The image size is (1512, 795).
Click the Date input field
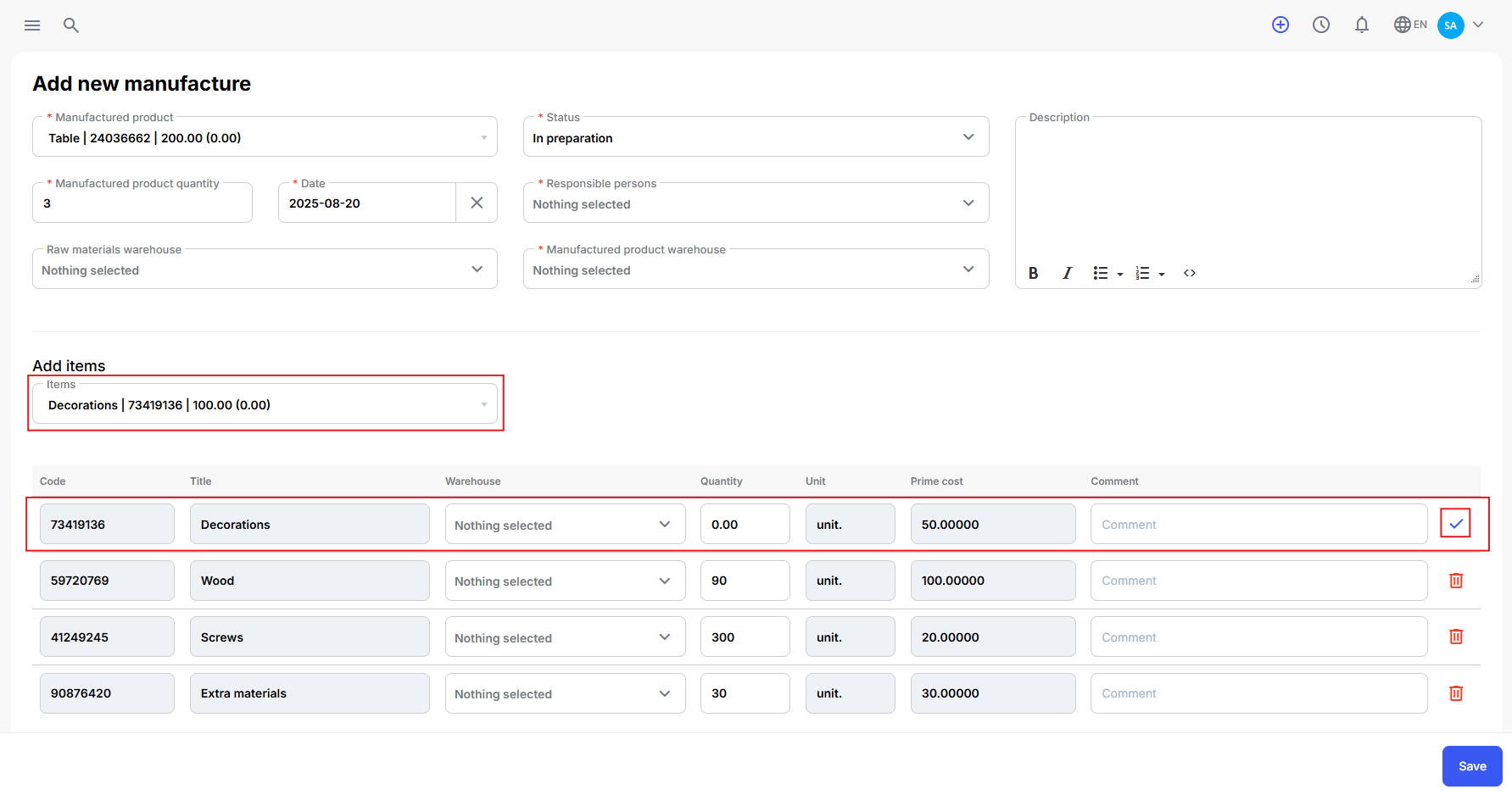367,203
